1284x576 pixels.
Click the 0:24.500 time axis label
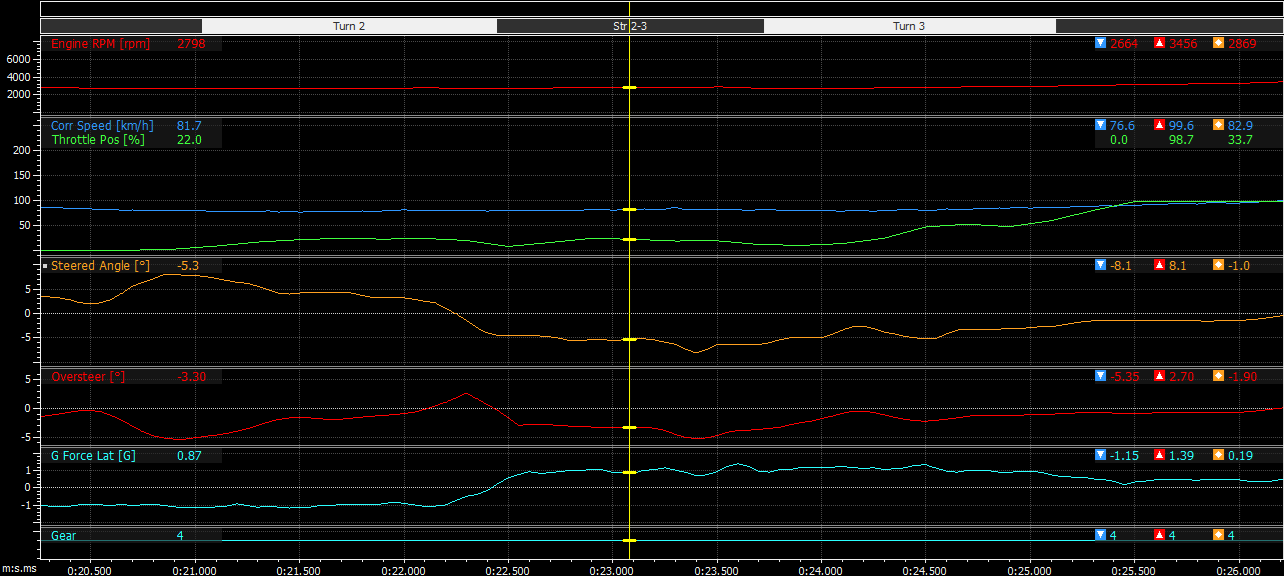[x=924, y=569]
